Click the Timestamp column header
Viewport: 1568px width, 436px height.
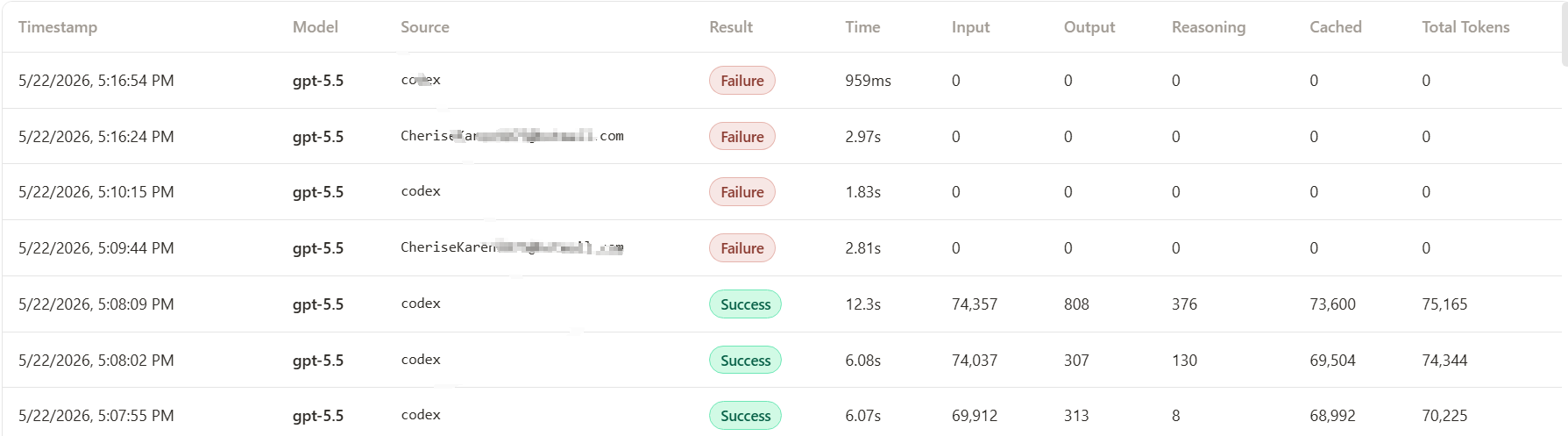tap(58, 27)
